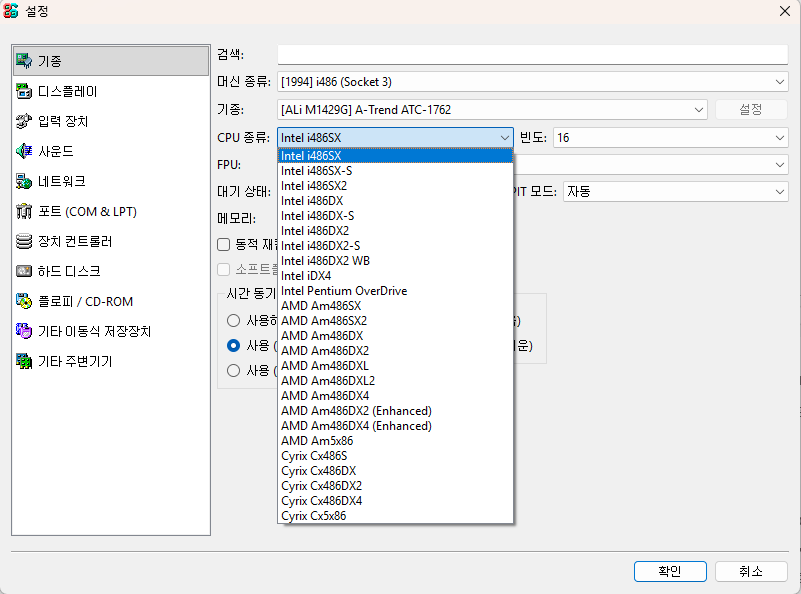Choose AMD Am486DXL2 option

(395, 381)
